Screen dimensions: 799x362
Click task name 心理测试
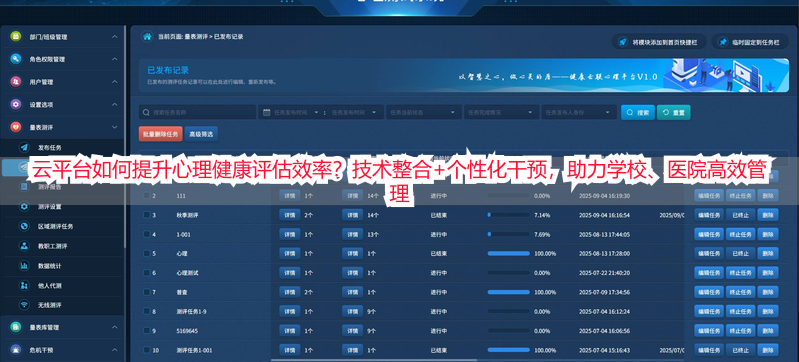coord(188,272)
